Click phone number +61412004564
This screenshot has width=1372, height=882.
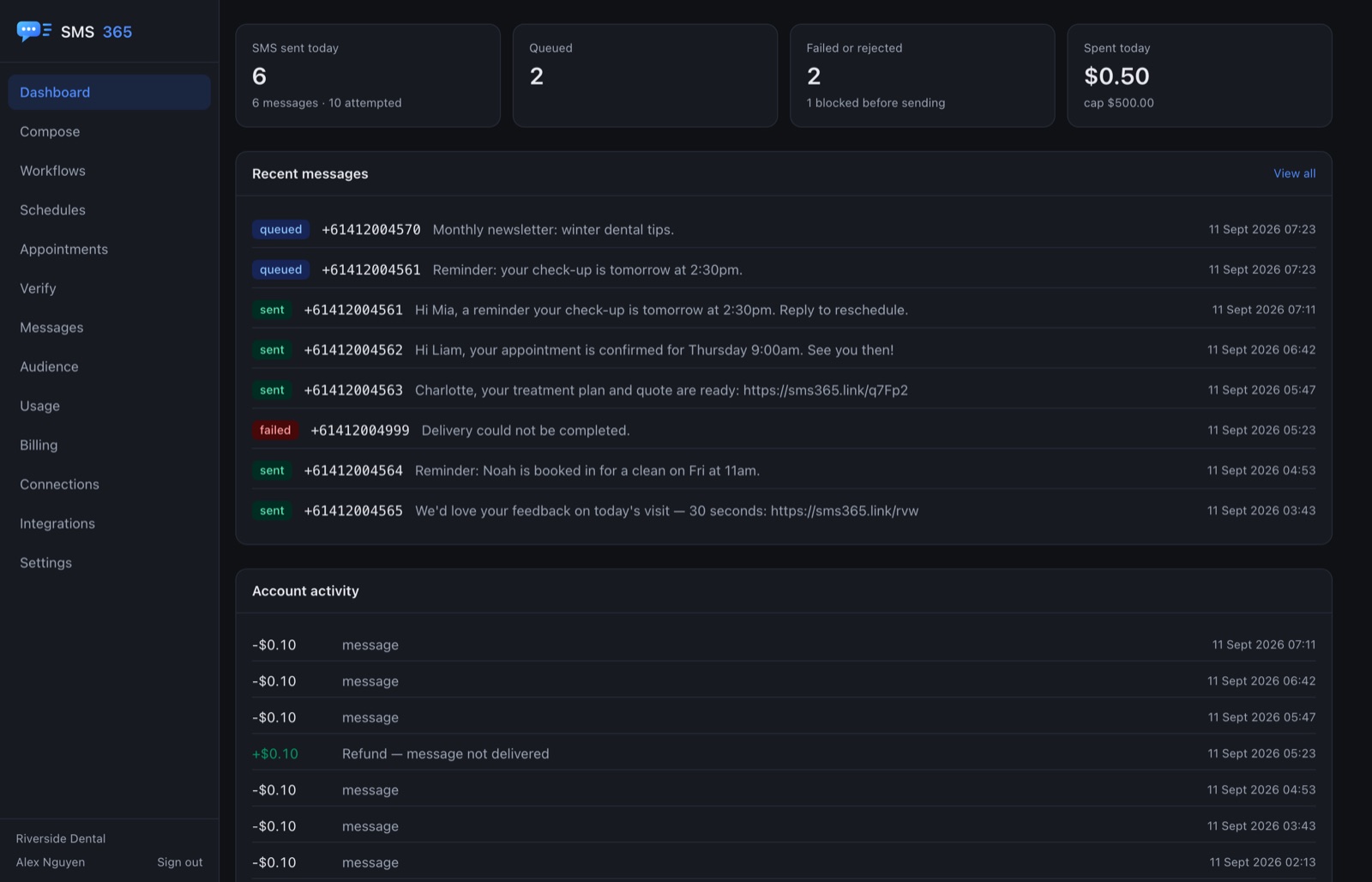point(353,470)
